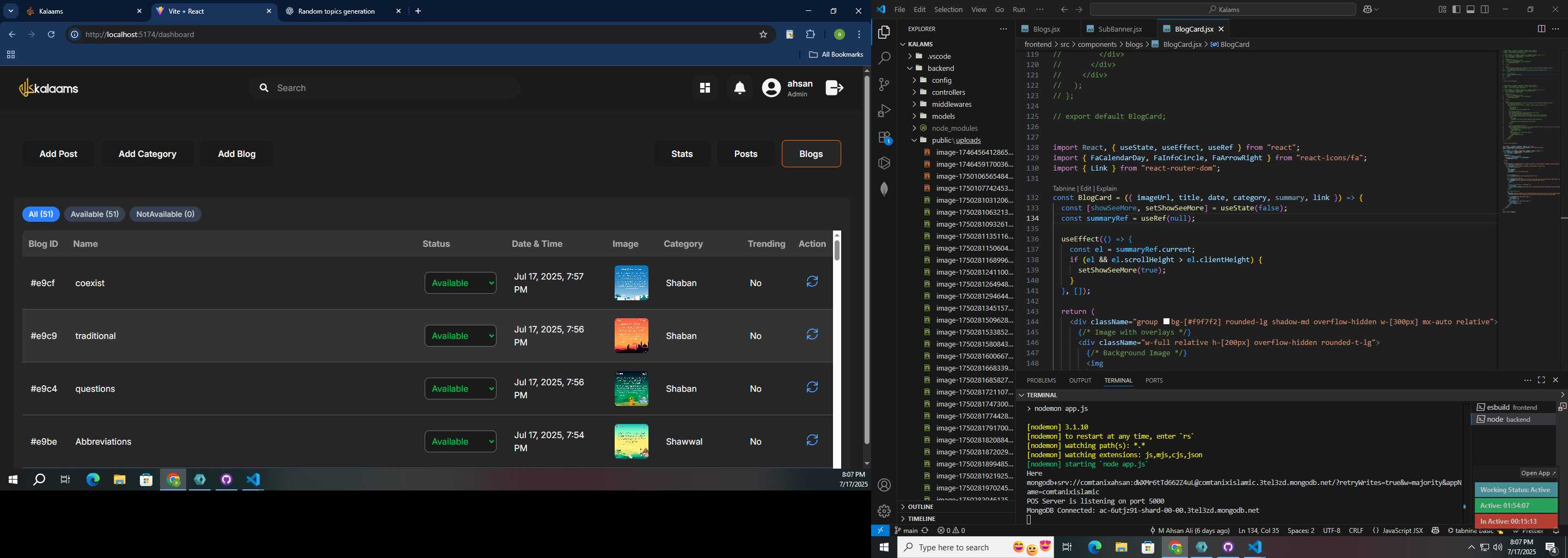Select node backend terminal entry

click(1512, 419)
